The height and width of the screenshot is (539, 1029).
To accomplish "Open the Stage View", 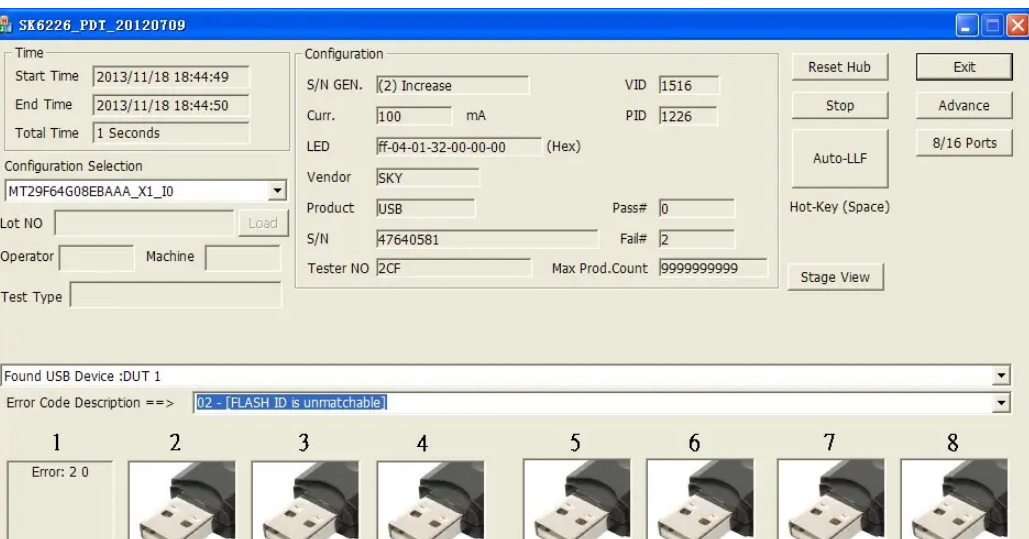I will click(826, 278).
